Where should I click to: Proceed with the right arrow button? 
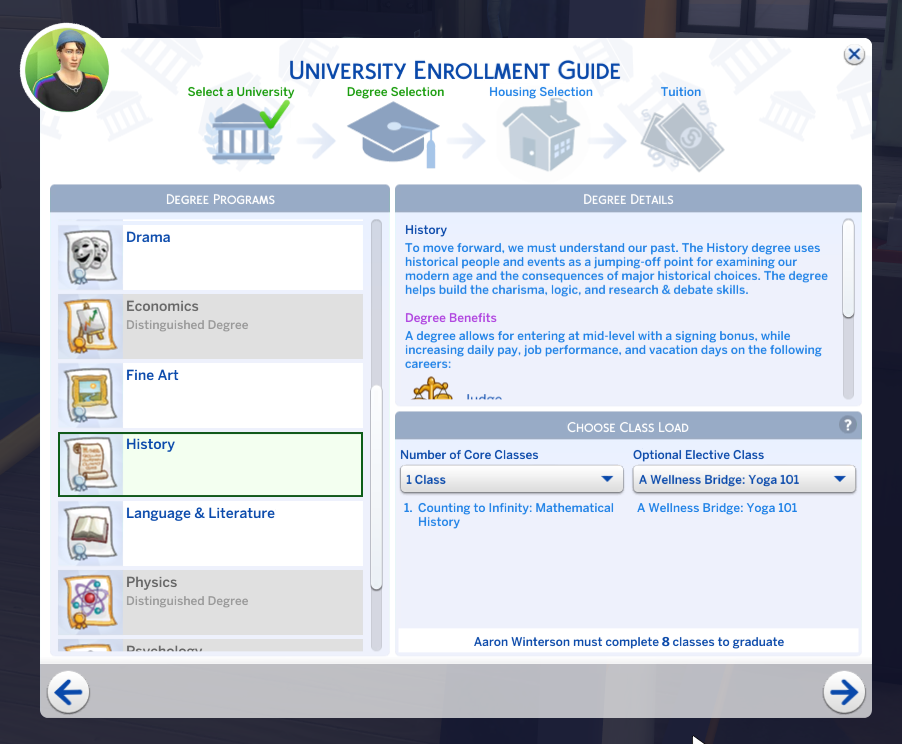pos(844,692)
